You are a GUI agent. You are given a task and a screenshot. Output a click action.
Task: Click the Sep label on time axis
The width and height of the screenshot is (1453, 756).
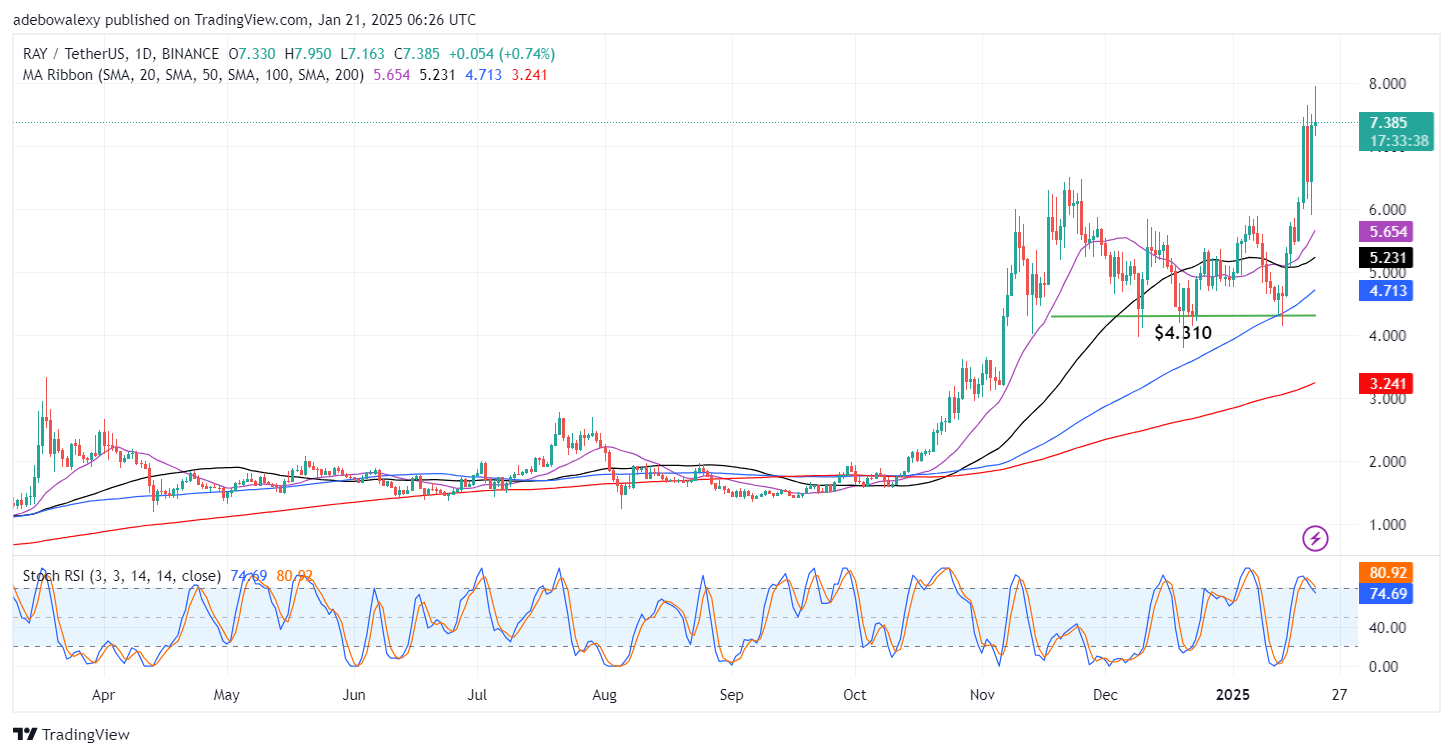[x=731, y=694]
